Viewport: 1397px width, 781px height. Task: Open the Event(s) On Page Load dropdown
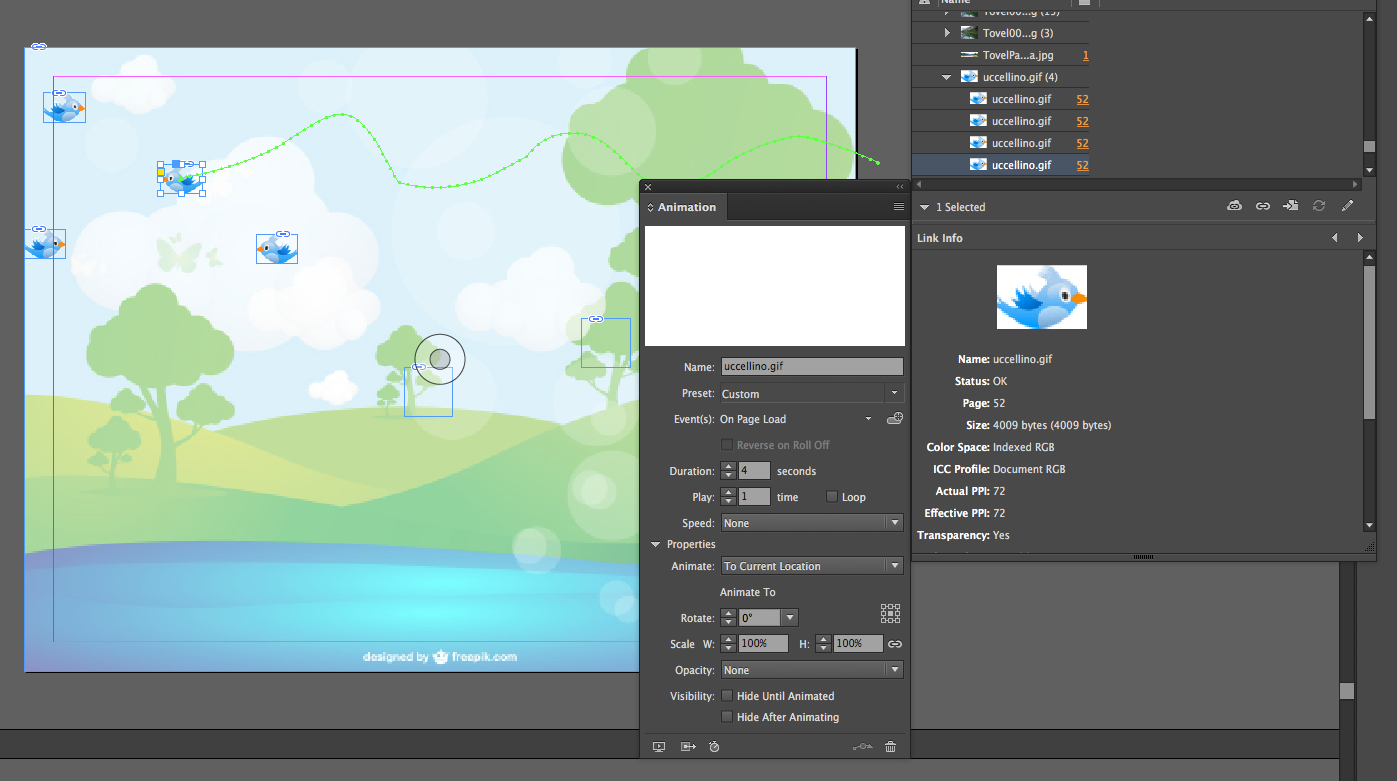796,419
